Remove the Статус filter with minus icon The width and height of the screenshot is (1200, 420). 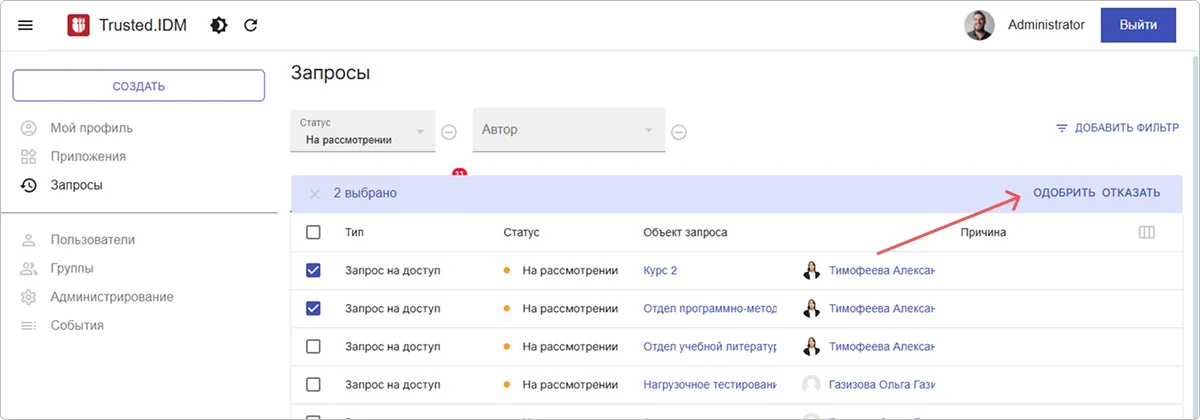(x=450, y=131)
